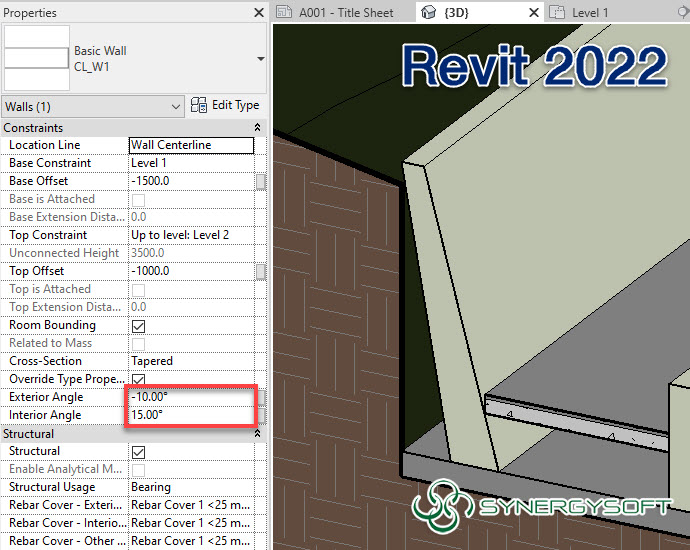Image resolution: width=690 pixels, height=550 pixels.
Task: Click the Basic Wall type preview thumbnail
Action: click(36, 59)
